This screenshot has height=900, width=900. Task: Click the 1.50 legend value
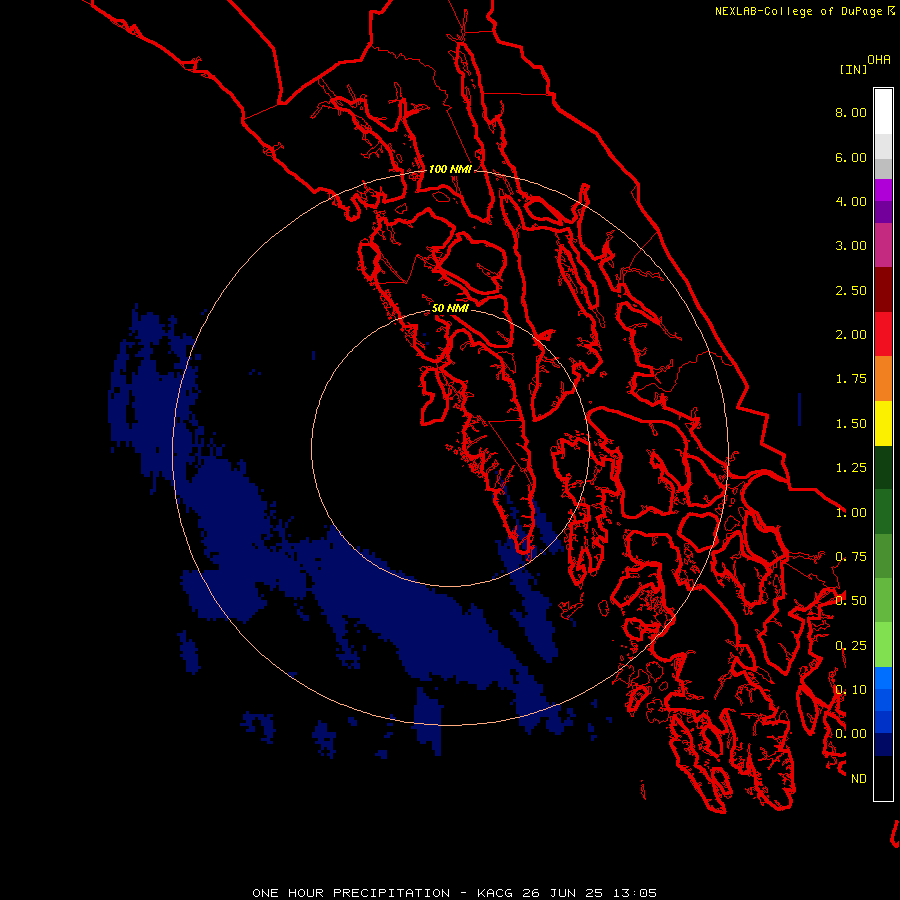tap(851, 424)
